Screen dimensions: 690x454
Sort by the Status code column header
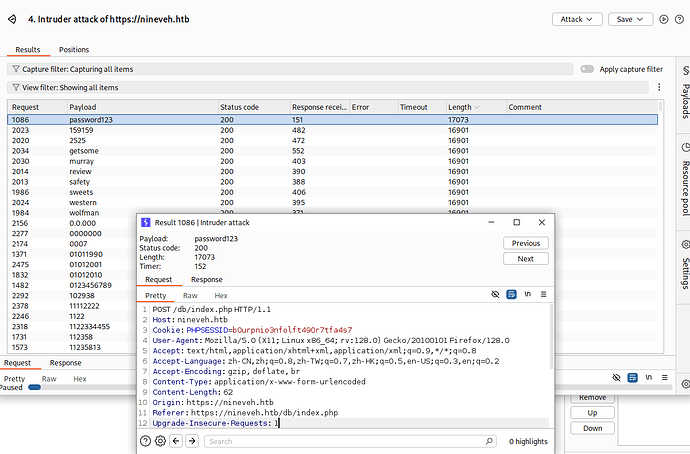tap(253, 107)
